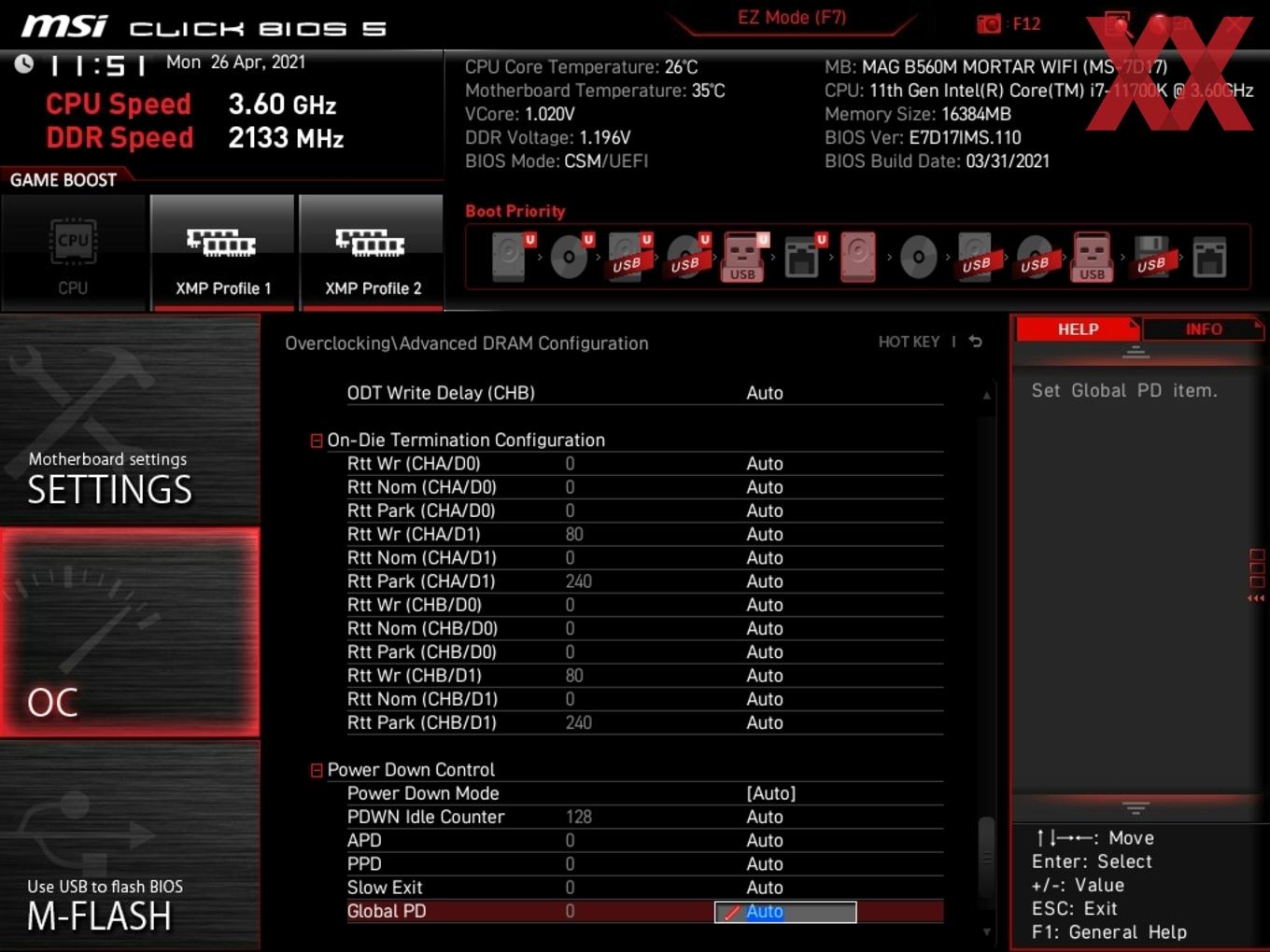Screen dimensions: 1270x952
Task: Click the Boot Priority heading
Action: tap(515, 211)
